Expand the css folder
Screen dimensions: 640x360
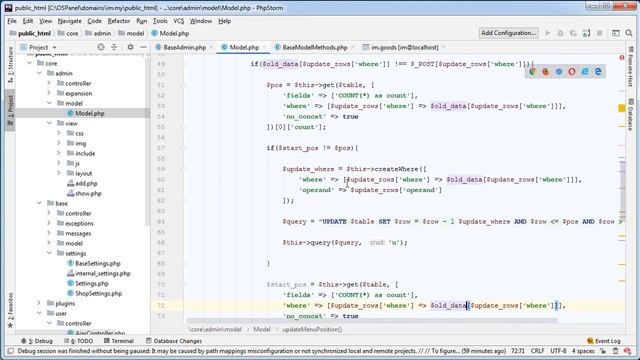point(59,133)
